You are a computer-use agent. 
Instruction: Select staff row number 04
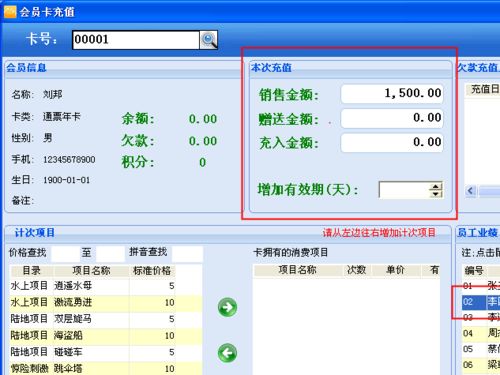coord(481,333)
